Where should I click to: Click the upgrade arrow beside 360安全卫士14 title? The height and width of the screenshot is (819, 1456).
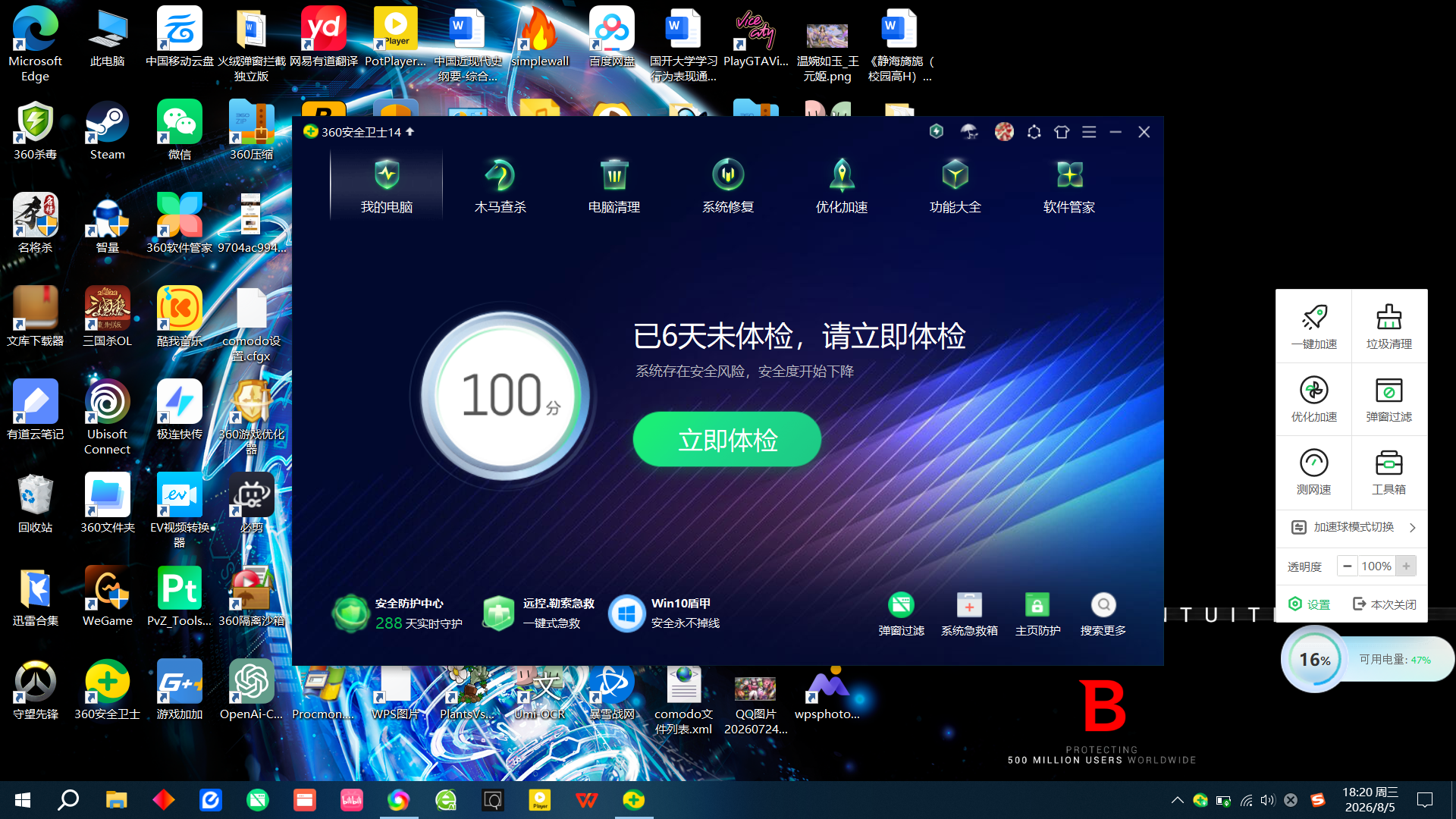(x=410, y=131)
